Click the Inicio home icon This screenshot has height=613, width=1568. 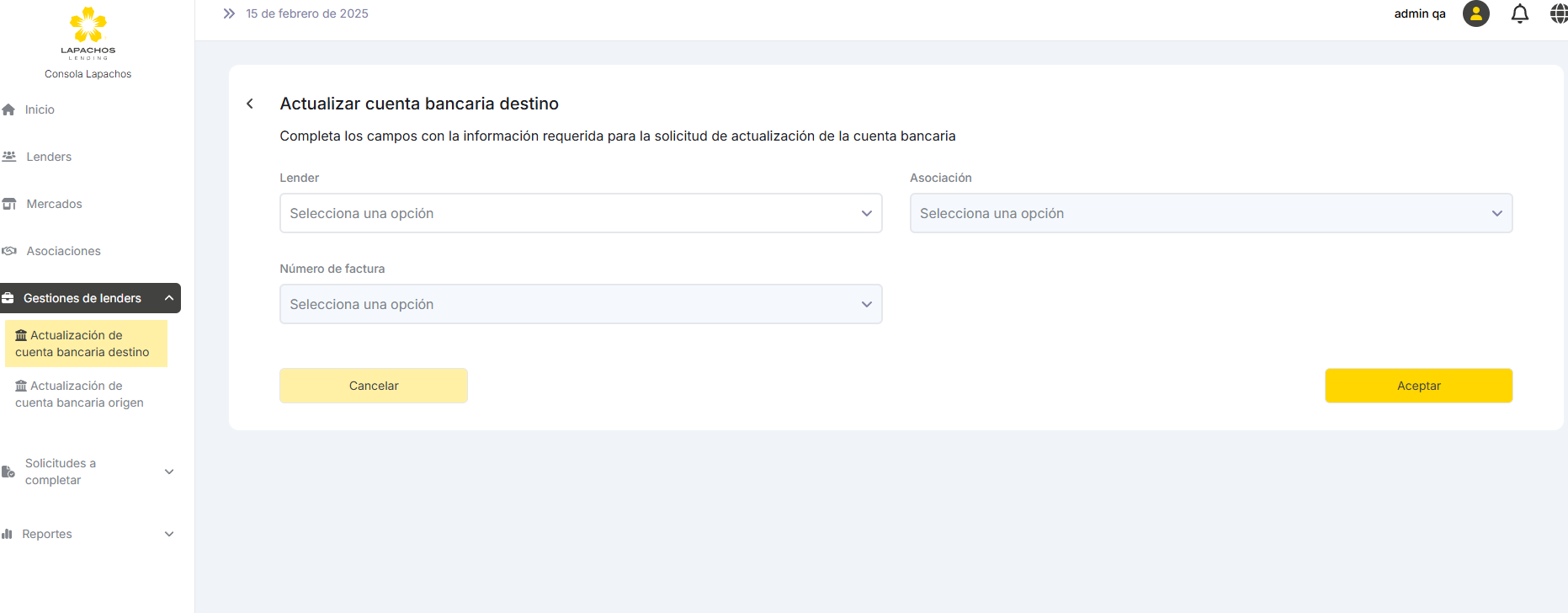9,109
